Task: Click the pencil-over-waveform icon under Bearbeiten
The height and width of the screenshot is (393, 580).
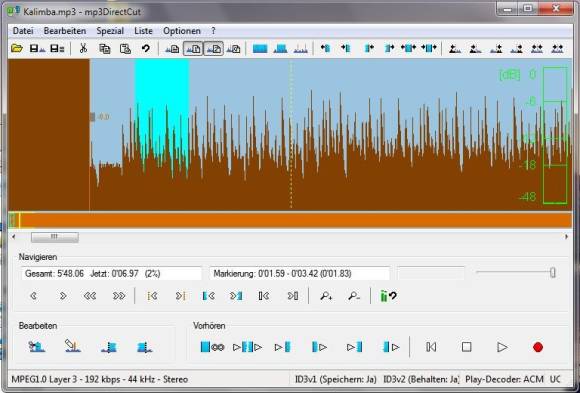Action: [x=72, y=347]
